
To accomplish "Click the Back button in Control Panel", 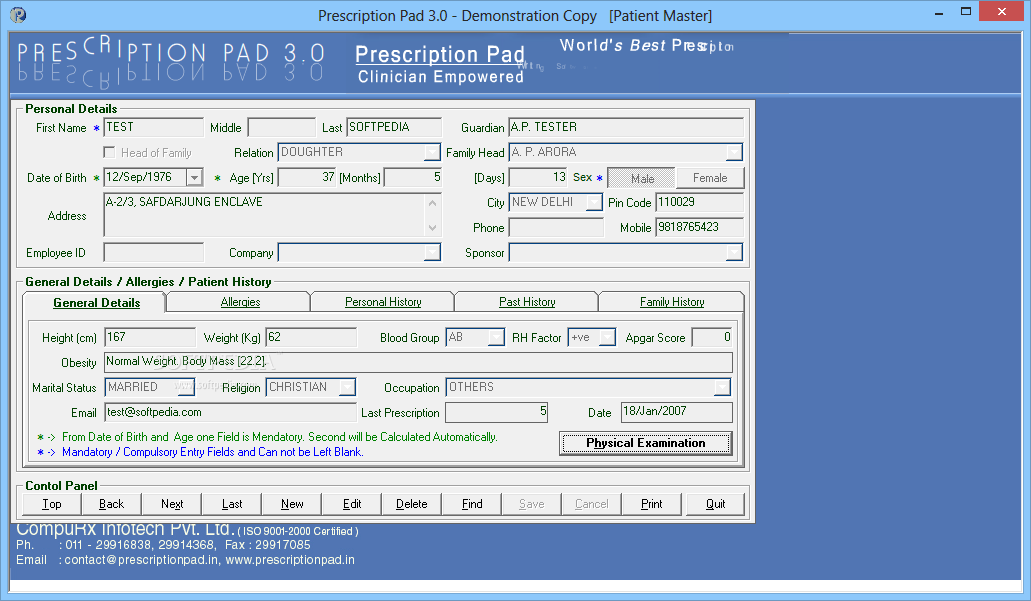I will (x=112, y=504).
